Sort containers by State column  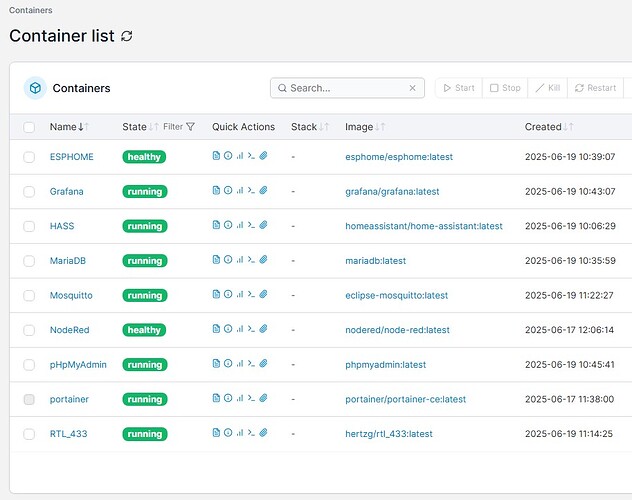pyautogui.click(x=140, y=127)
